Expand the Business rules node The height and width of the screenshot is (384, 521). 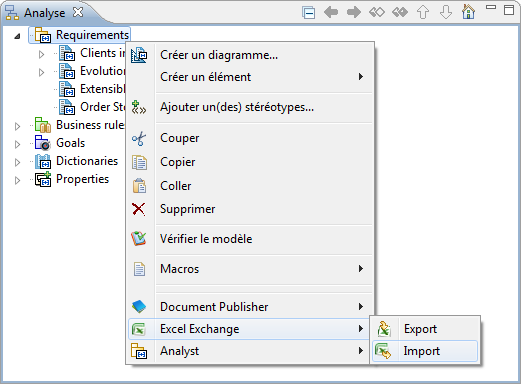click(x=17, y=126)
